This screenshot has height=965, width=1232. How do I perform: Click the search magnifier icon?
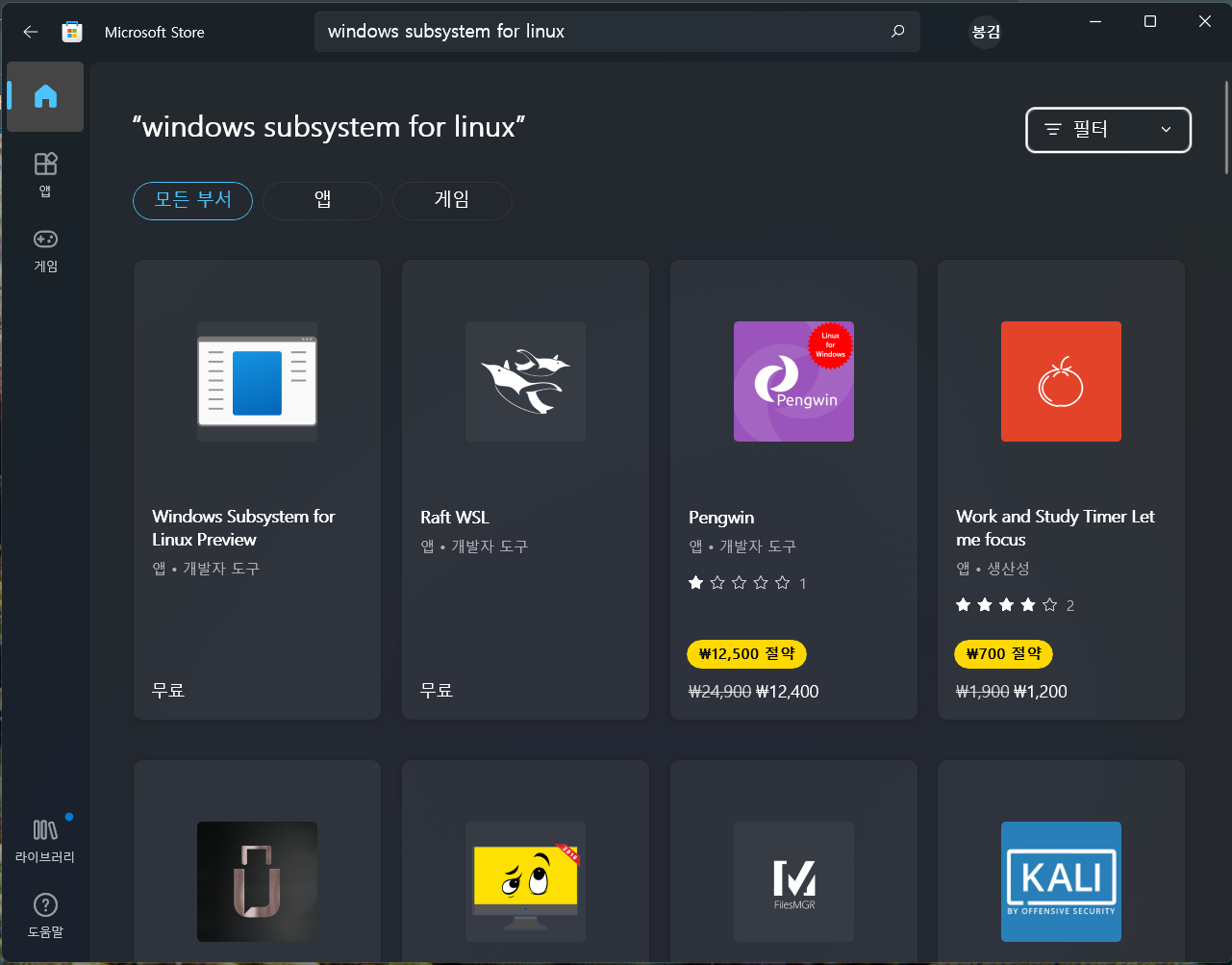(898, 32)
